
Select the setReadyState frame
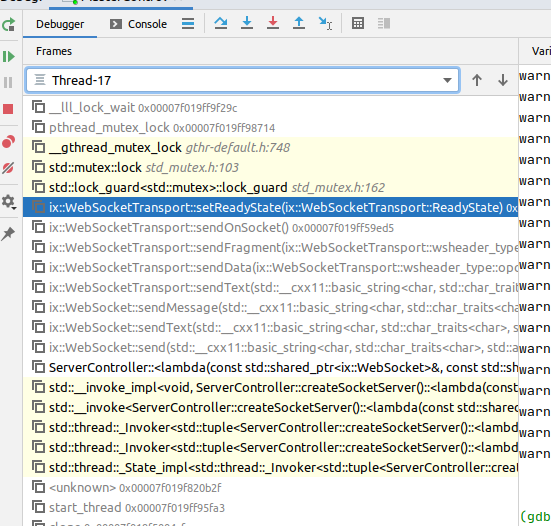(271, 207)
